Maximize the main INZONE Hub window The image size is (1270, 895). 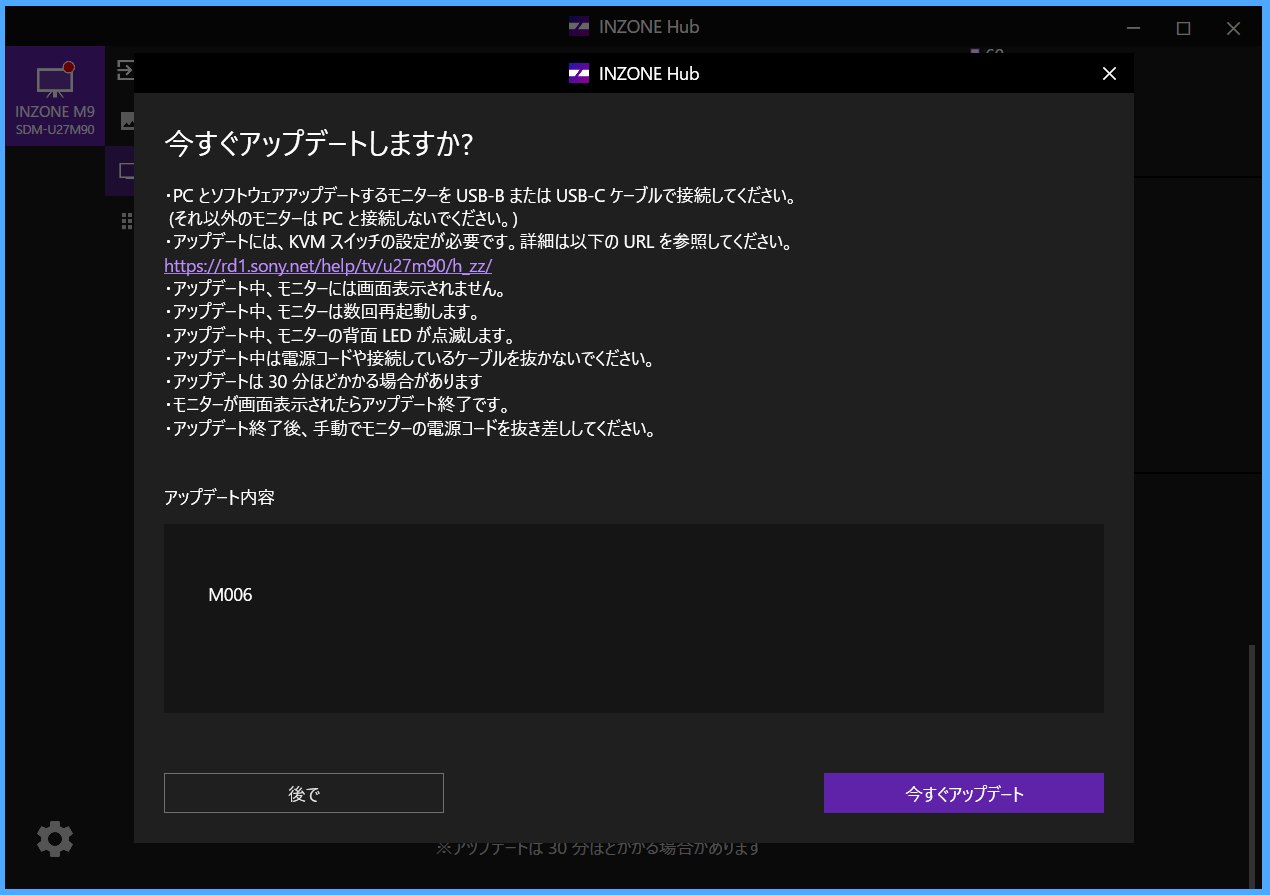(x=1183, y=28)
